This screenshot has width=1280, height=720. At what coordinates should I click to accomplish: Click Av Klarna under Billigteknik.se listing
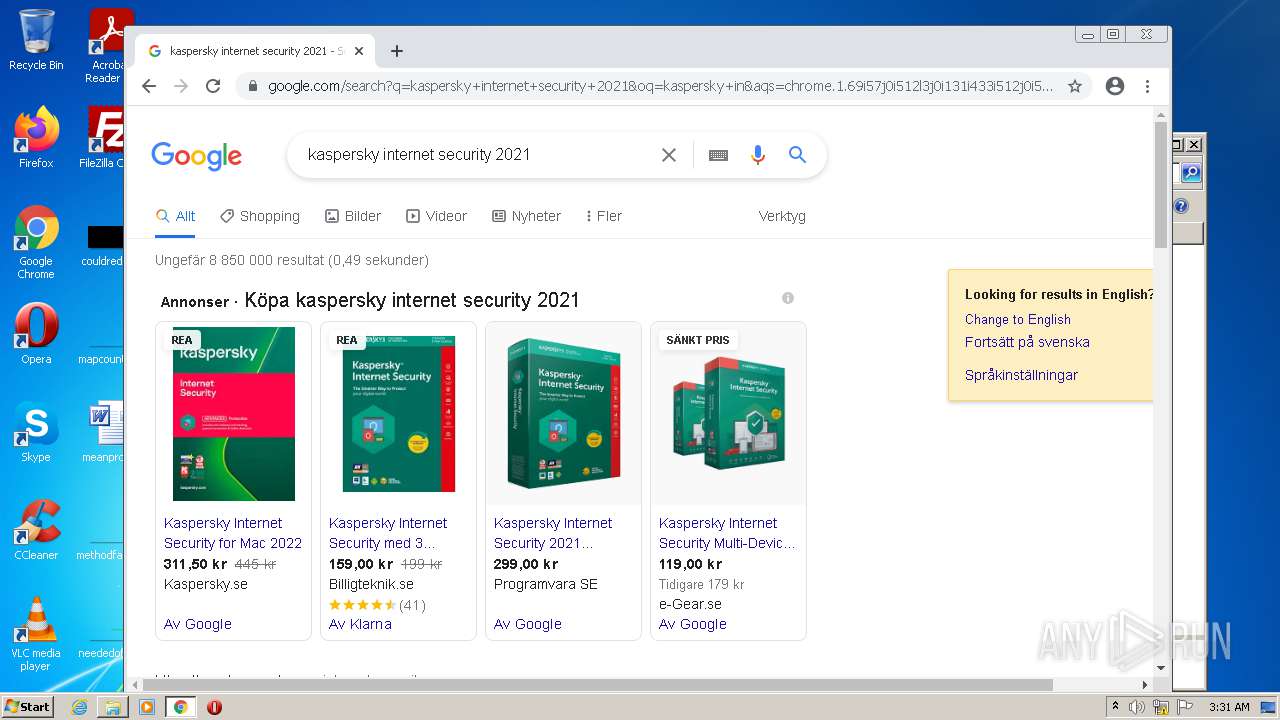click(360, 624)
